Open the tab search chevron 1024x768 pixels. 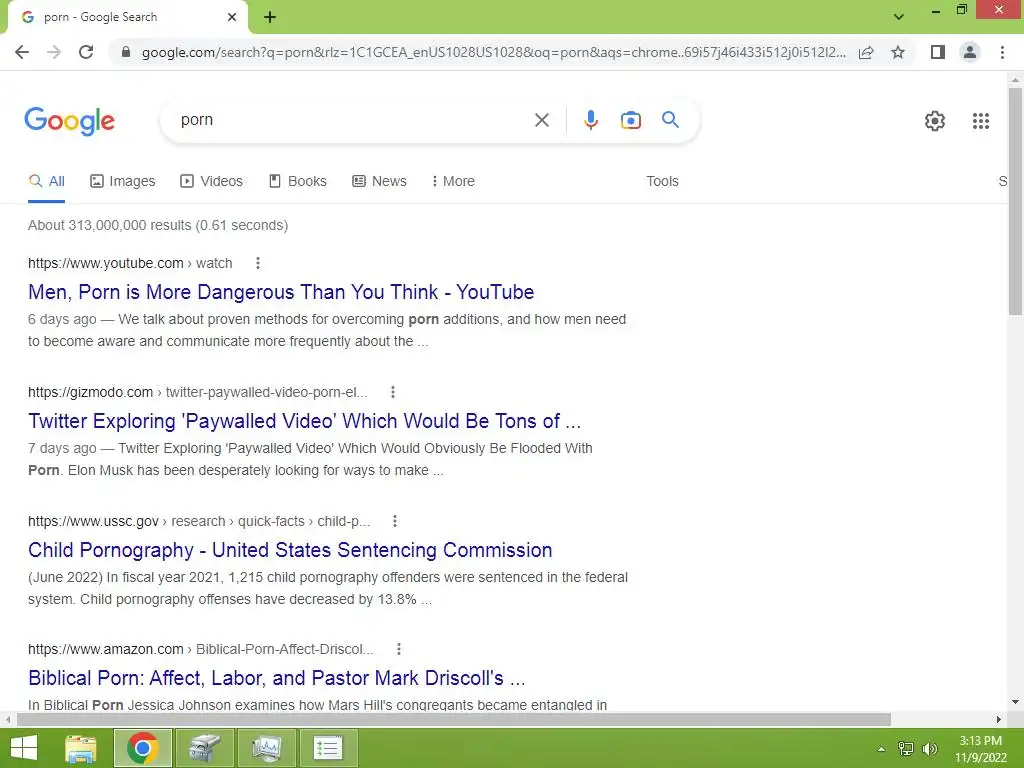(x=899, y=17)
